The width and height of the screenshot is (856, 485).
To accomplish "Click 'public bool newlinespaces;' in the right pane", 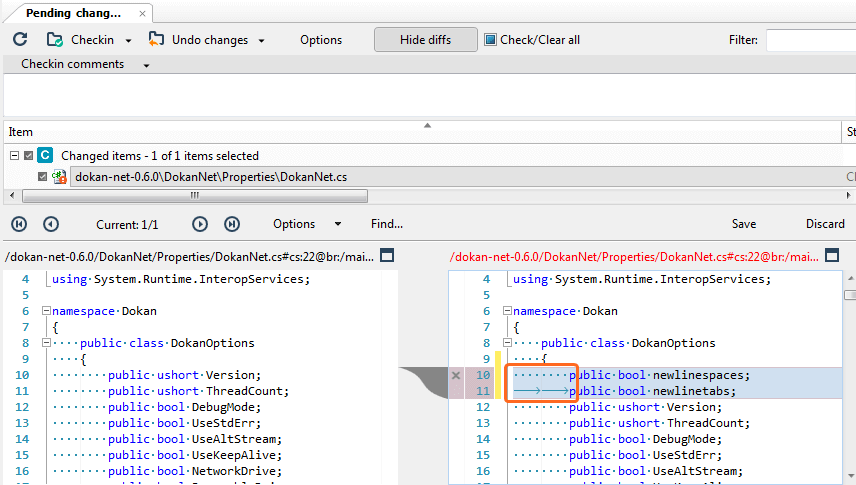I will pos(659,375).
